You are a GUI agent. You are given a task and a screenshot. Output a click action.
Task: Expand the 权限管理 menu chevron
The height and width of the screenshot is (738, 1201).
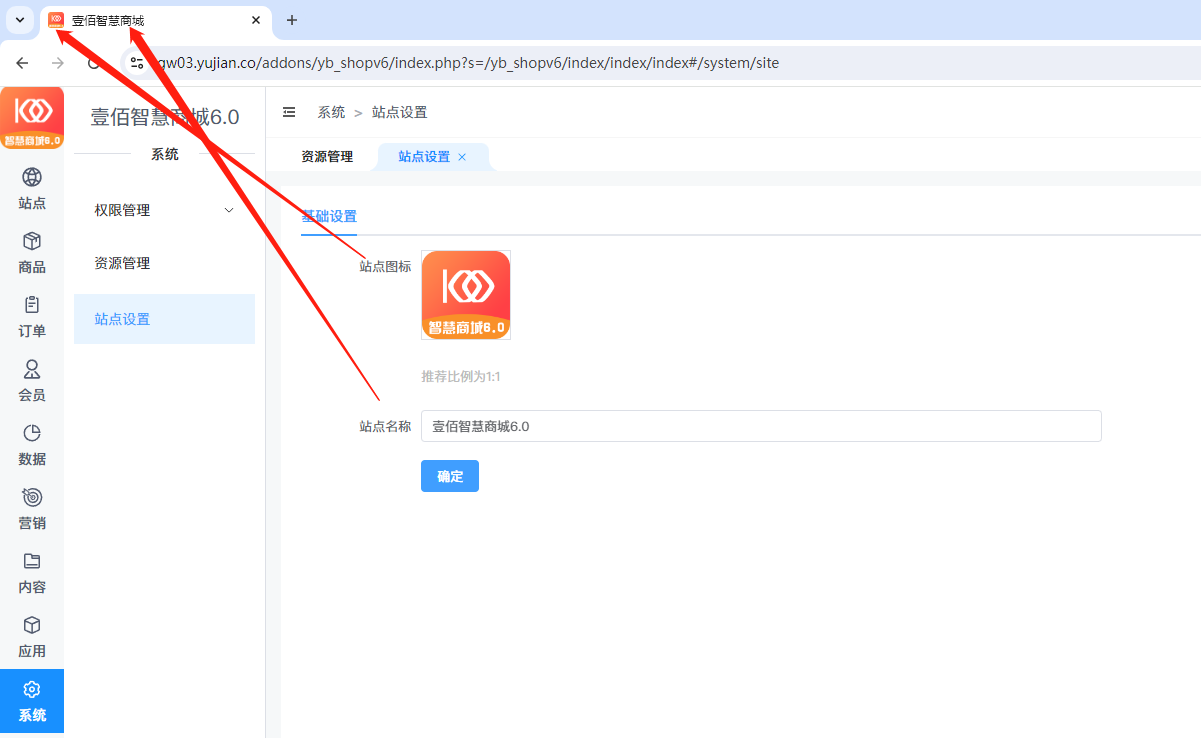click(229, 210)
